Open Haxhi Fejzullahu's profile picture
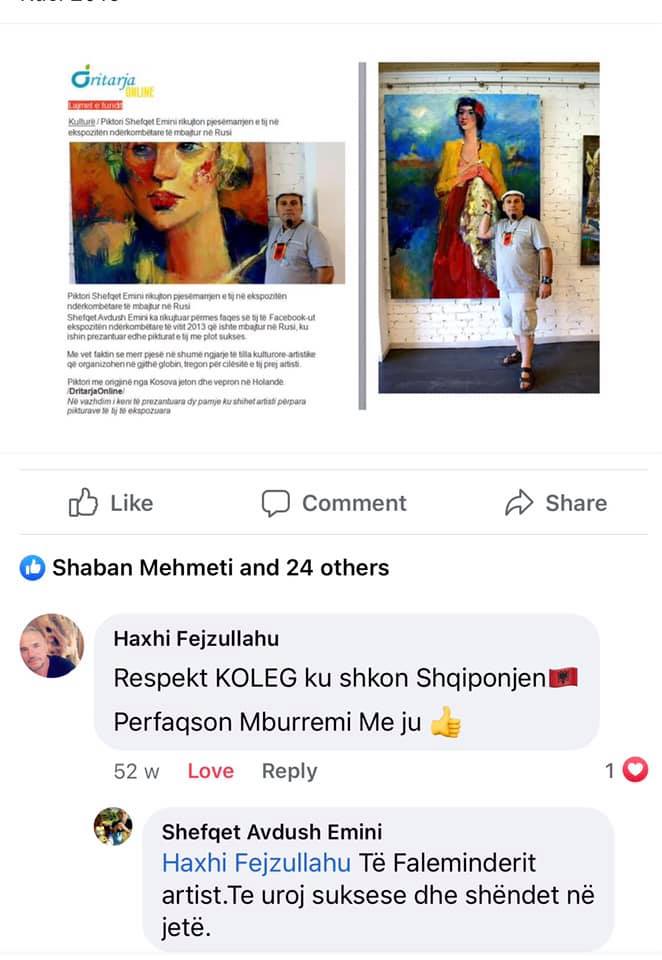Image resolution: width=662 pixels, height=960 pixels. (x=52, y=645)
